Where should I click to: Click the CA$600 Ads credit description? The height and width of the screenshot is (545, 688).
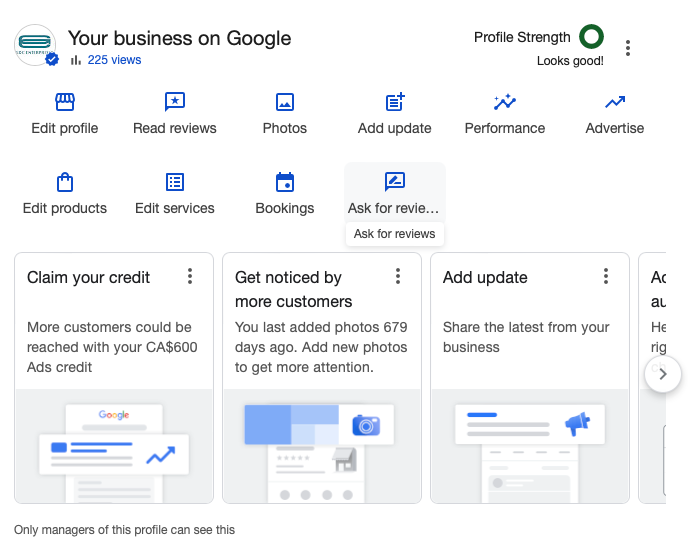pyautogui.click(x=112, y=347)
